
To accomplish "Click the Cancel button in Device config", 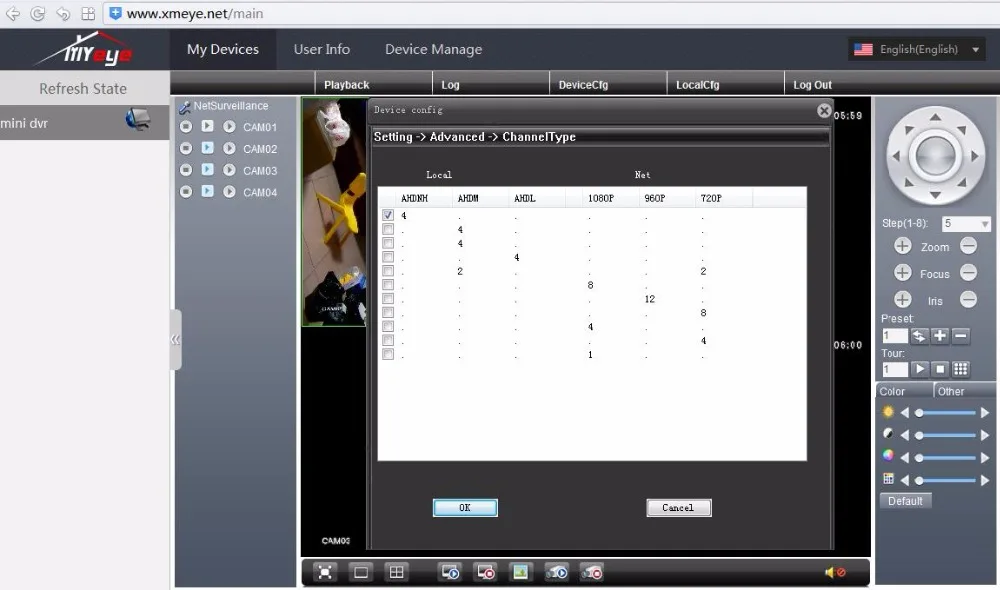I will 678,508.
